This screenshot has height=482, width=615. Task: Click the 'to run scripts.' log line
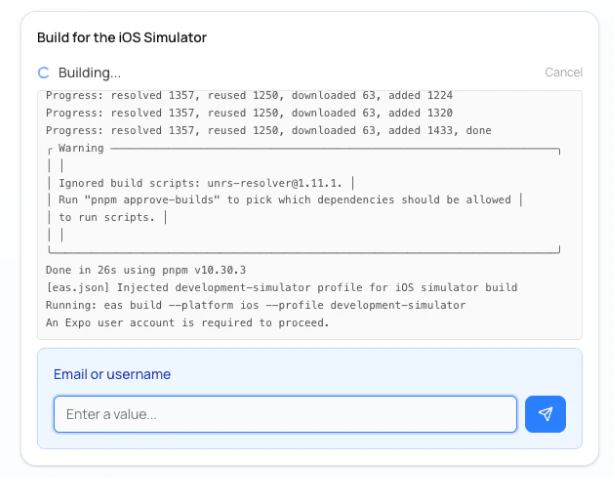[111, 217]
